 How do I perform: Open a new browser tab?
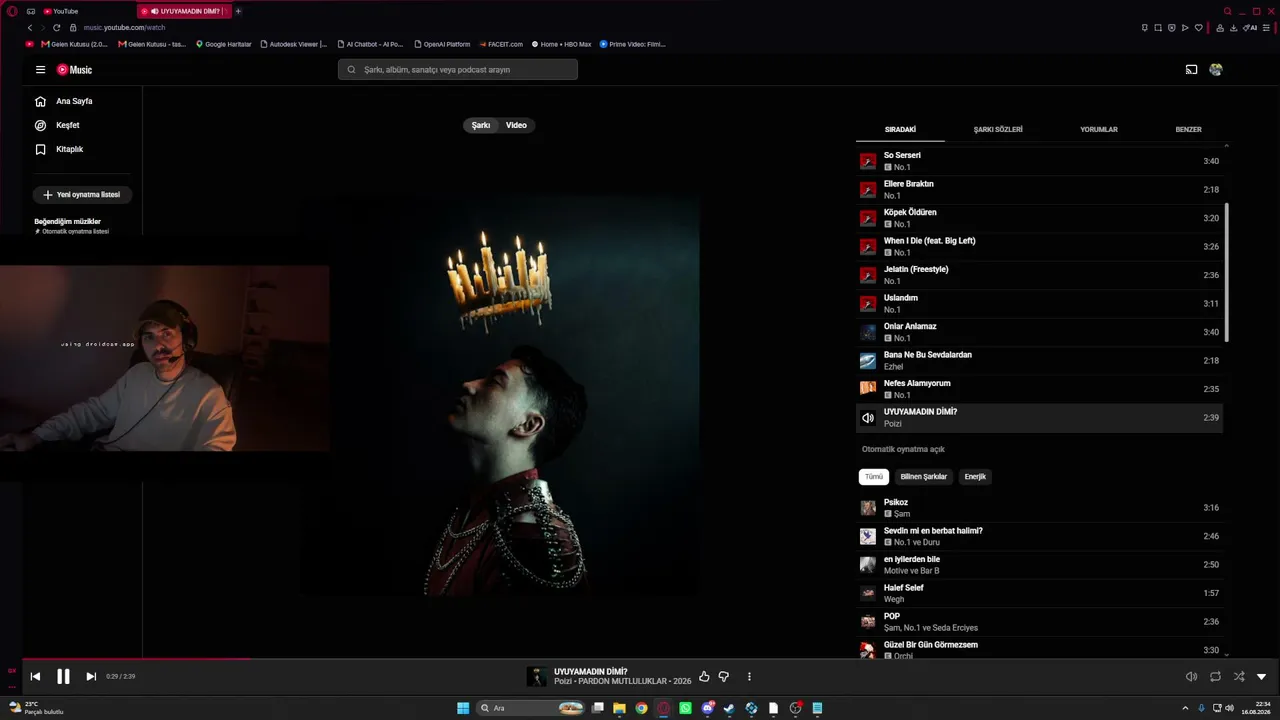(x=238, y=11)
